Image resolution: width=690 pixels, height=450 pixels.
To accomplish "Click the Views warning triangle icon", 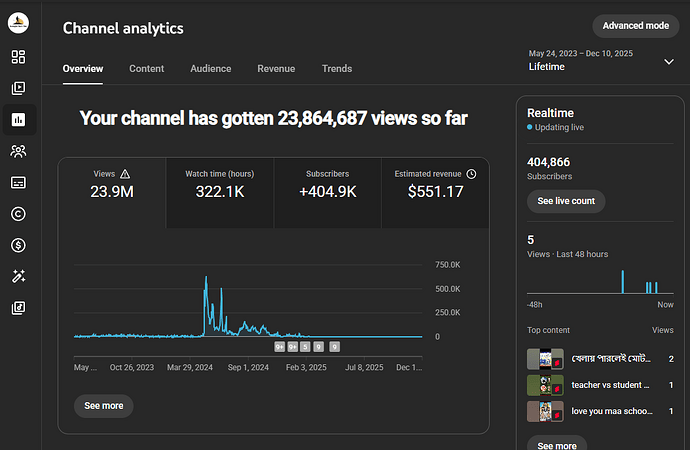I will (125, 174).
